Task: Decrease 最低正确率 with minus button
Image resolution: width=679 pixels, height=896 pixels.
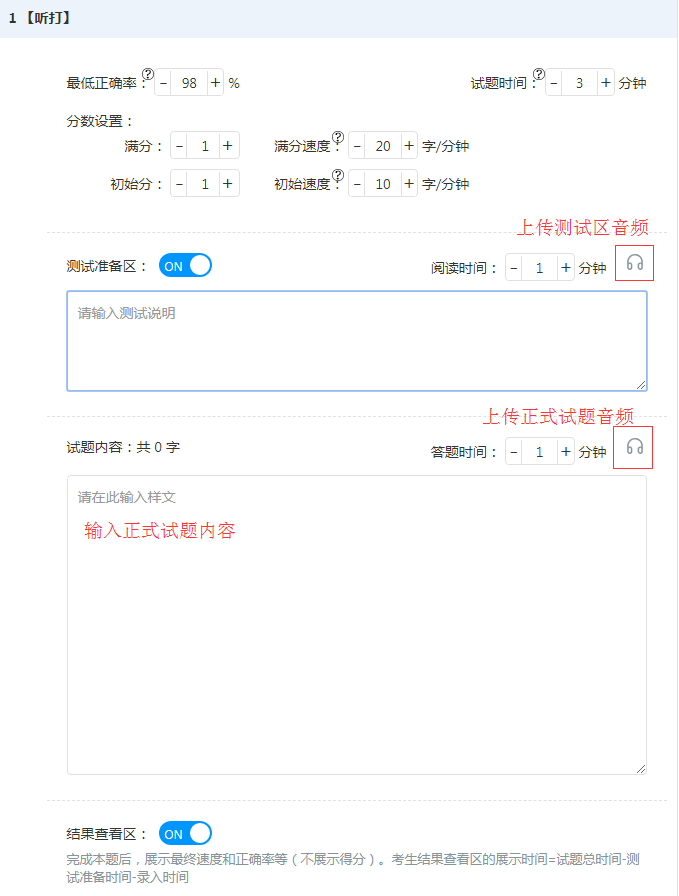Action: click(163, 83)
